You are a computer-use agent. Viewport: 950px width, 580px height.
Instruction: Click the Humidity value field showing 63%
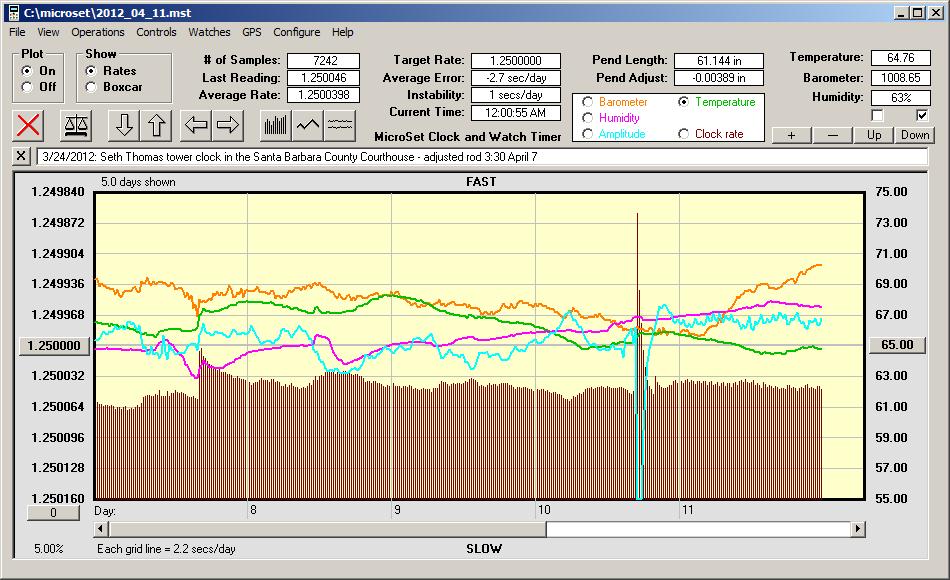(x=900, y=98)
